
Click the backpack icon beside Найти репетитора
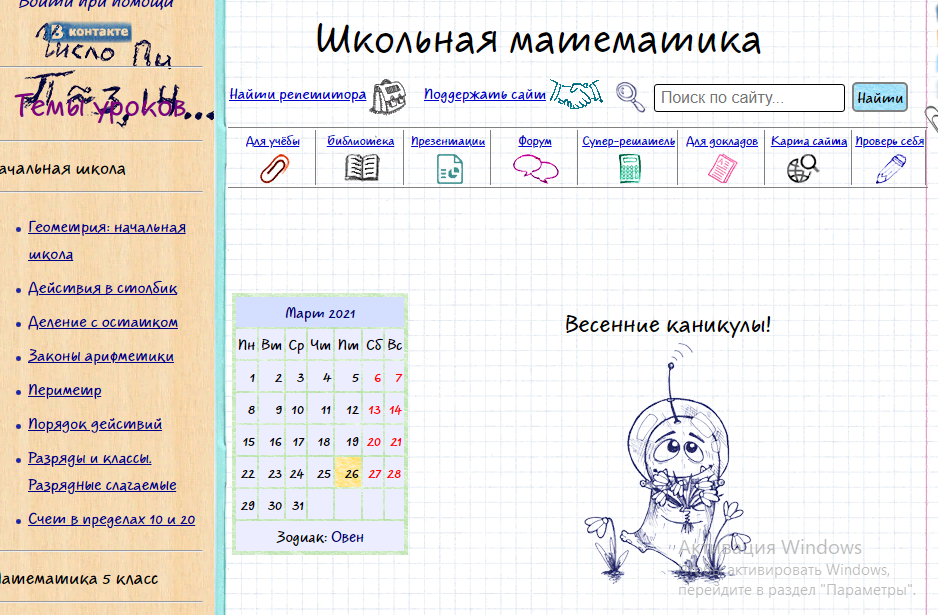pyautogui.click(x=389, y=96)
